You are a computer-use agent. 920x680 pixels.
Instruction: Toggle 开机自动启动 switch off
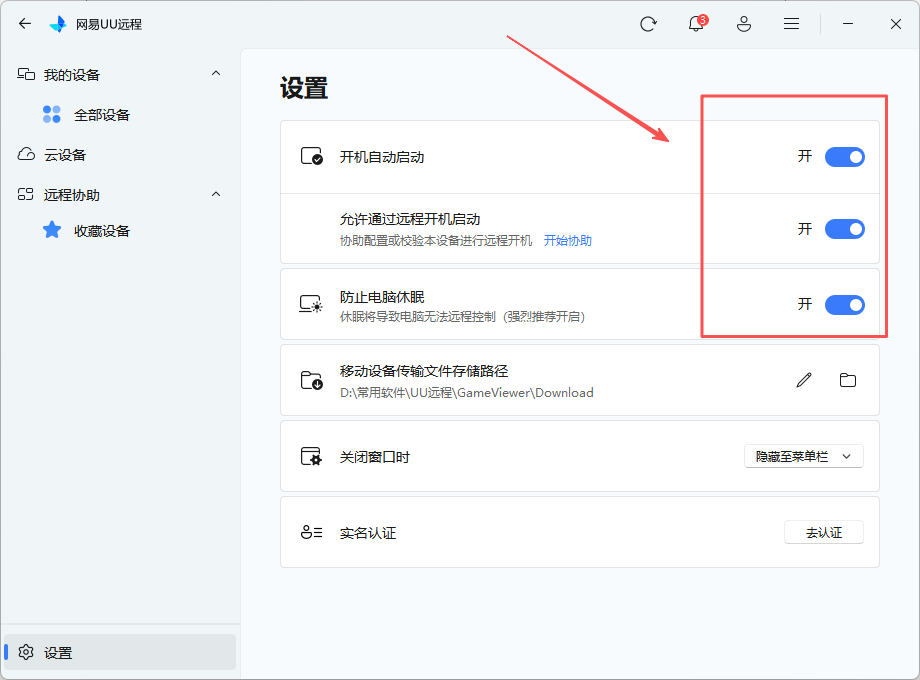tap(844, 157)
